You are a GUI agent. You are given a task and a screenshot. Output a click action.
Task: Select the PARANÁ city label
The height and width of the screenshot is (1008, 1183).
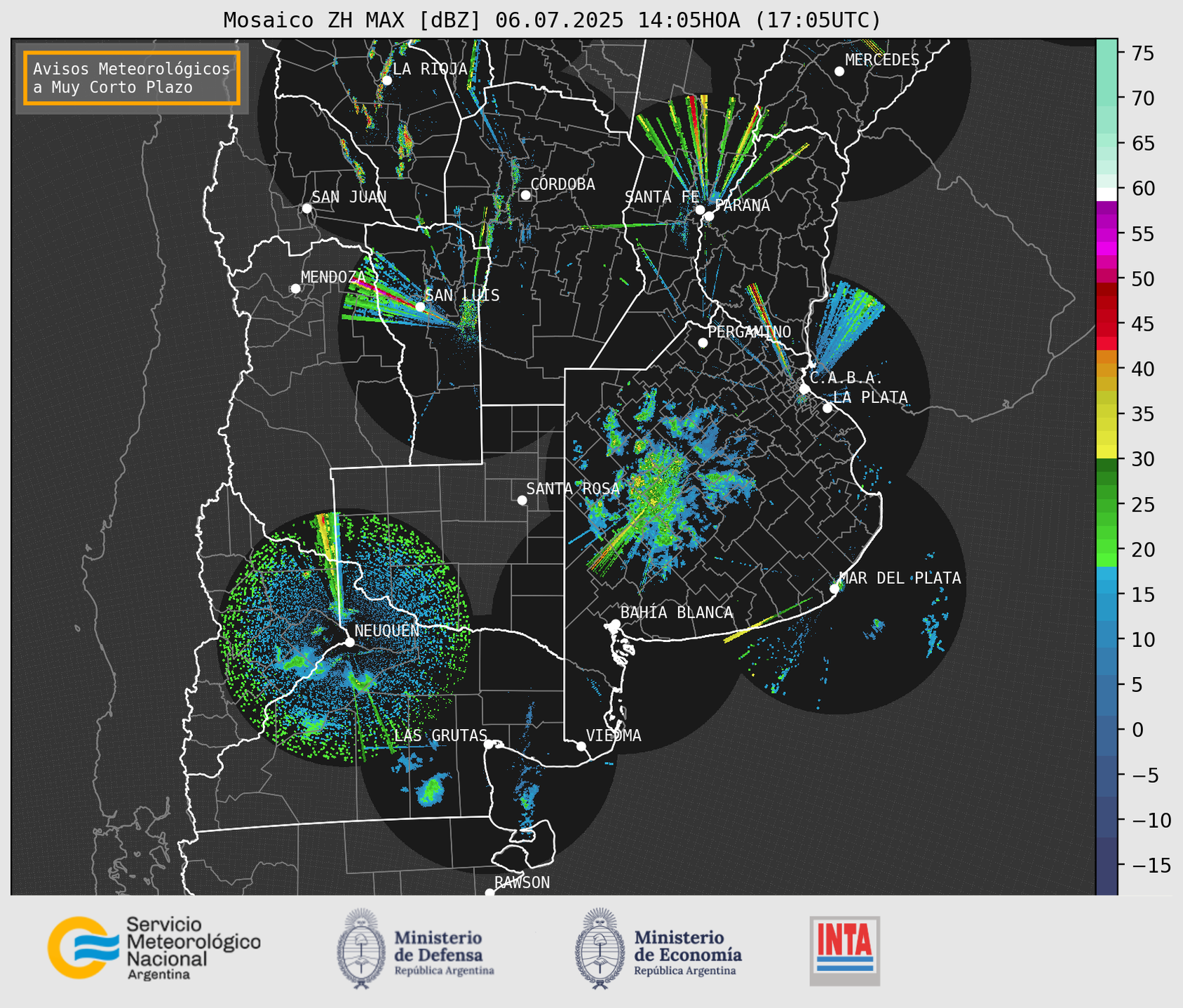click(742, 205)
